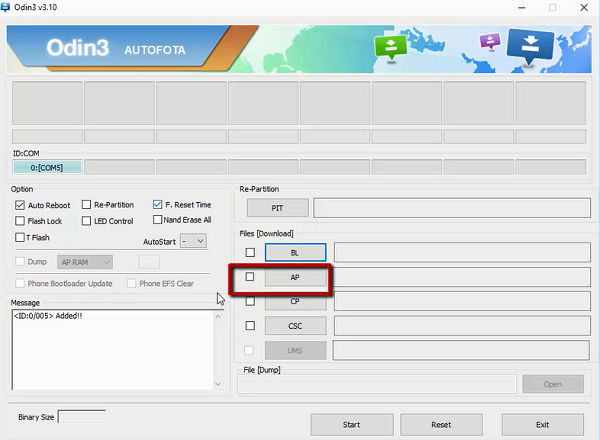This screenshot has width=600, height=440.
Task: Click the AP file button
Action: pos(295,277)
